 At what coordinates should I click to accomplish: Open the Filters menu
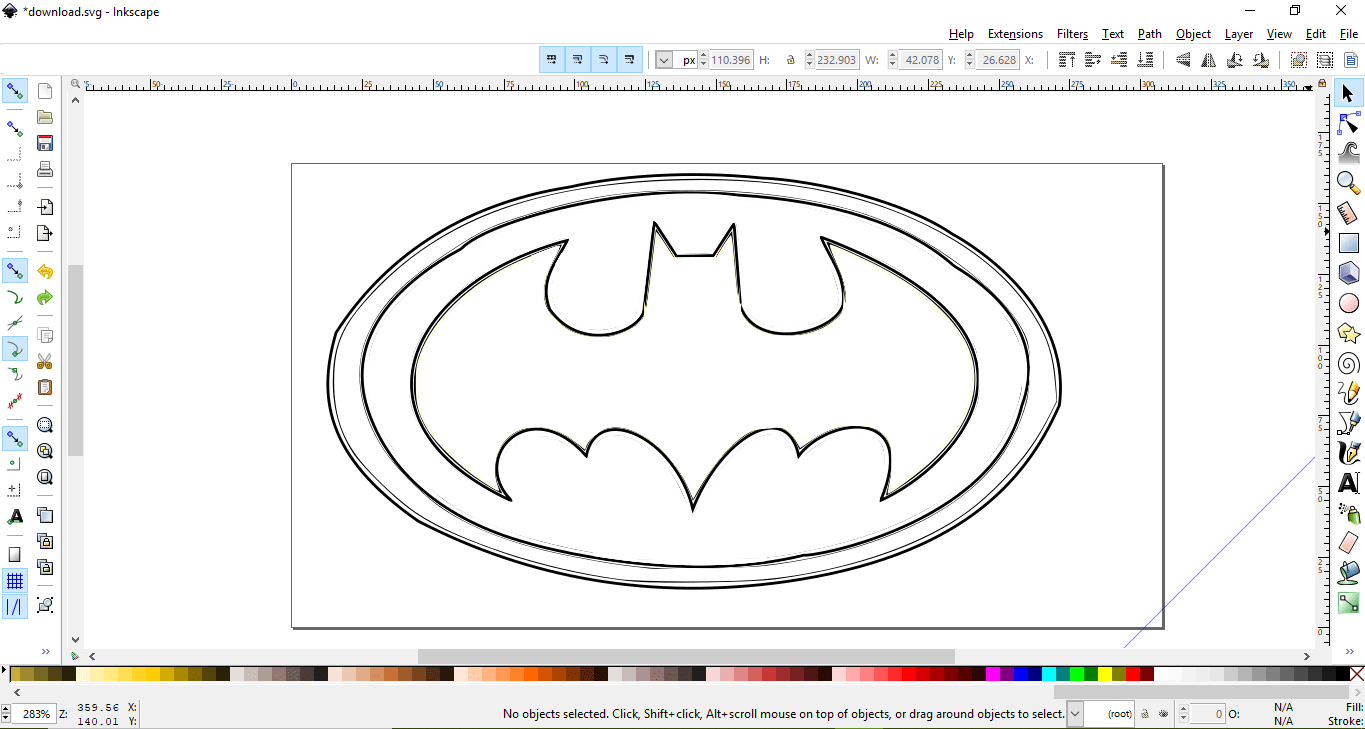click(x=1072, y=34)
